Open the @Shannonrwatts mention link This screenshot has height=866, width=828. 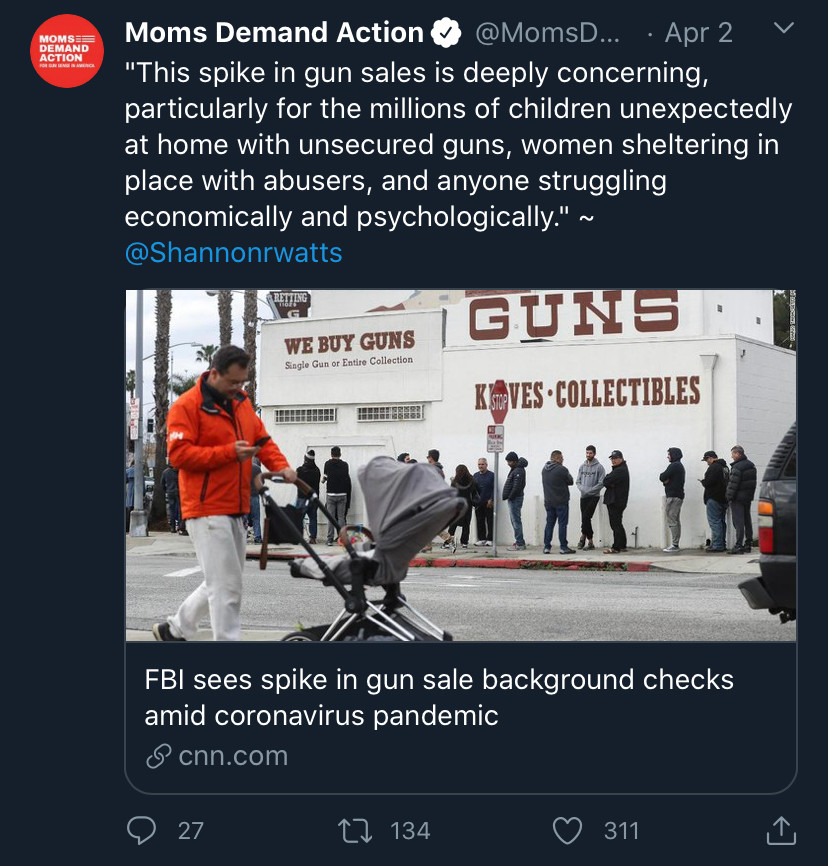[233, 252]
